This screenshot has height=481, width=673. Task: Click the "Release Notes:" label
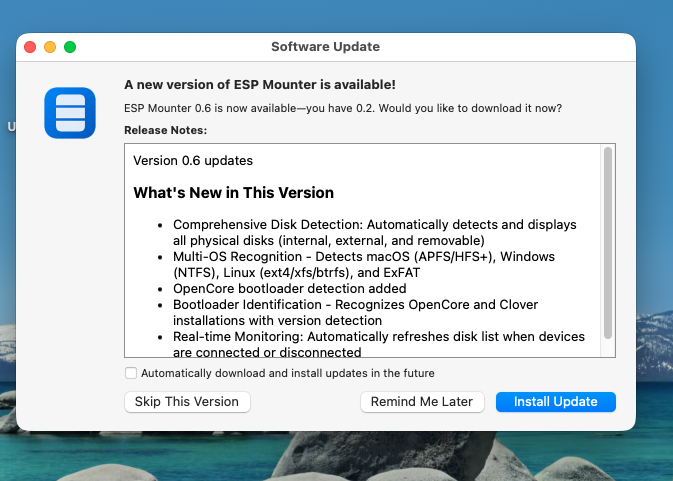[x=165, y=130]
